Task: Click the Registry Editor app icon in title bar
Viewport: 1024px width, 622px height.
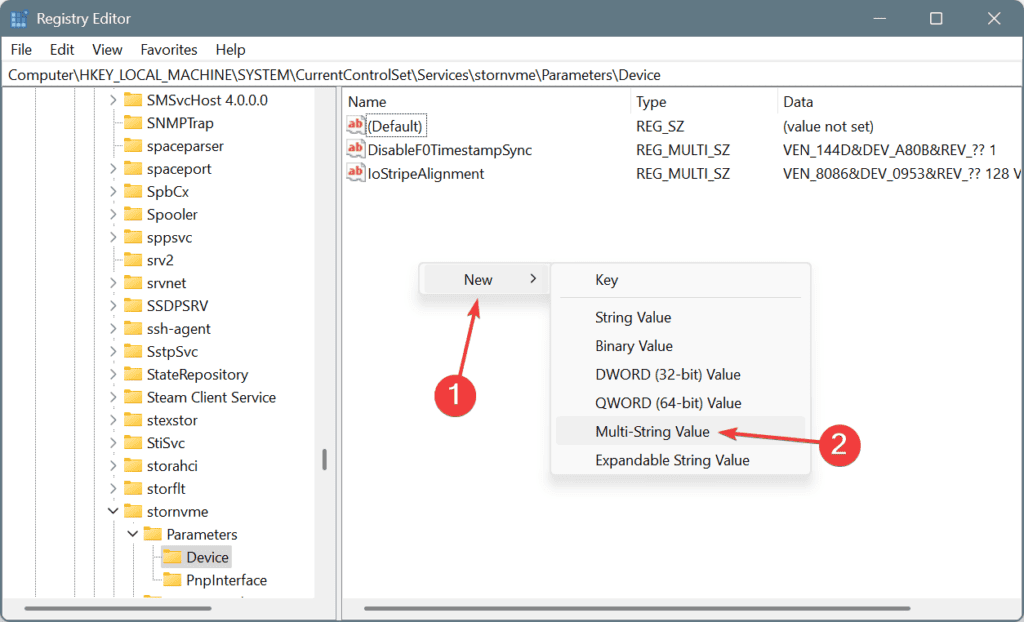Action: tap(20, 18)
